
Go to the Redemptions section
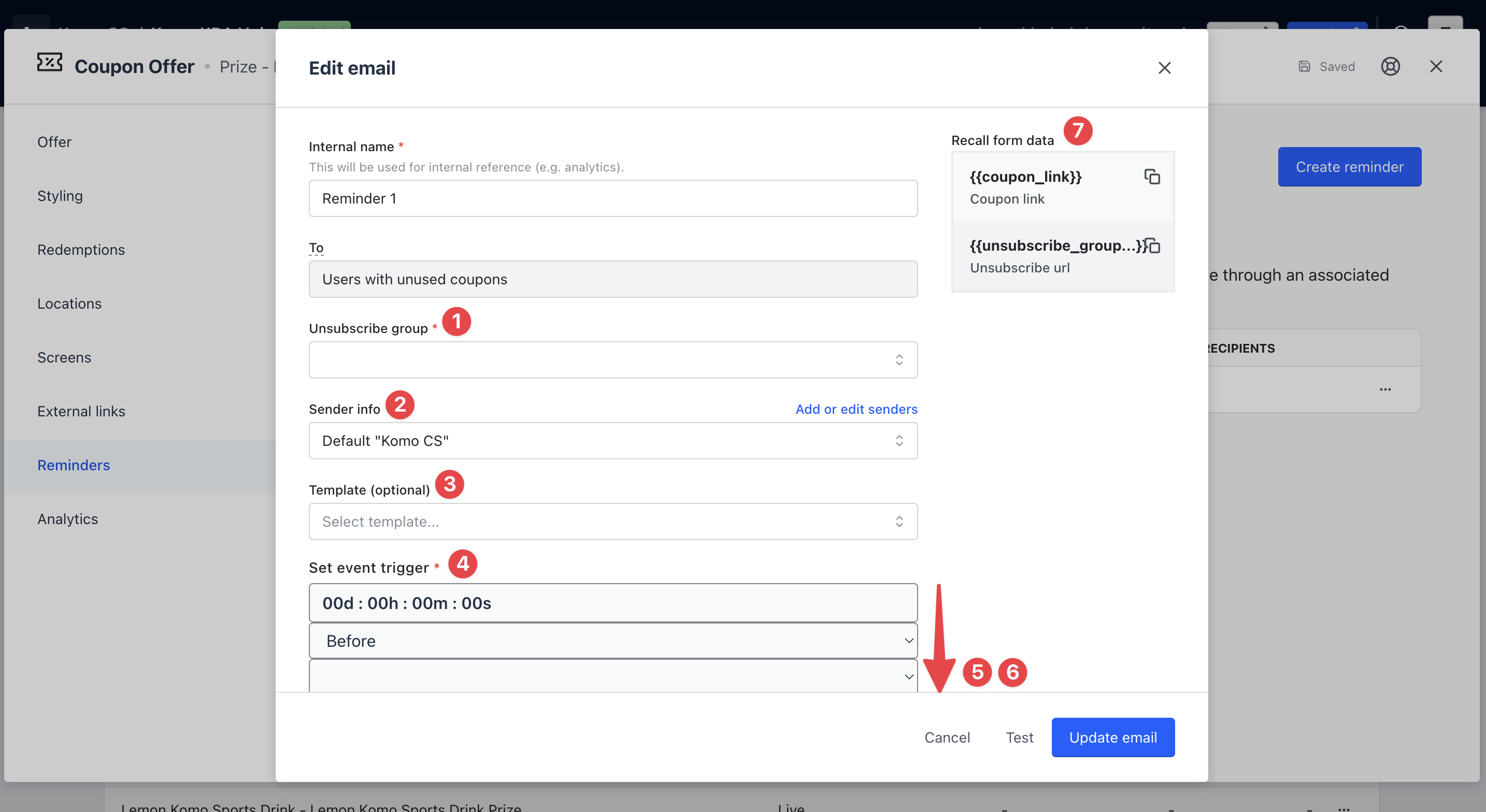tap(81, 250)
